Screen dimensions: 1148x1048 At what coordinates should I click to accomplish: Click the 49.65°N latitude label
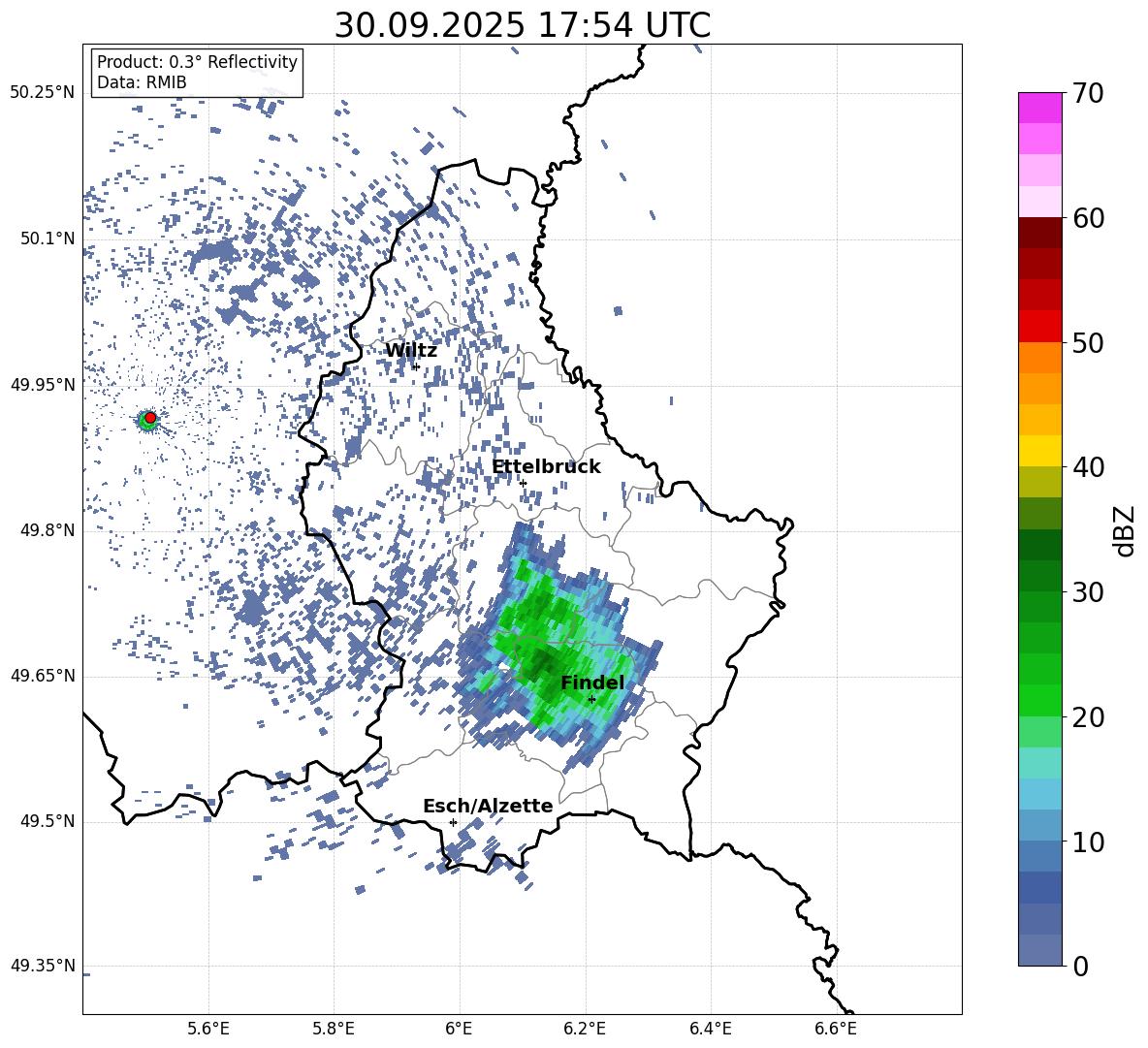click(x=43, y=676)
